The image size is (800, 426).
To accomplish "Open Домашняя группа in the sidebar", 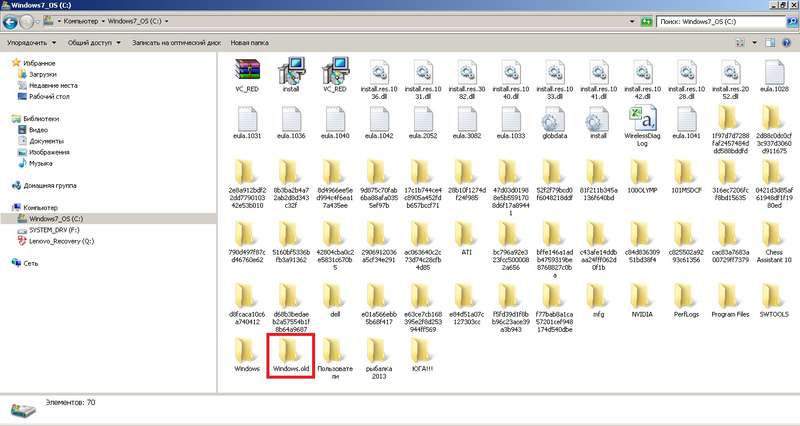I will coord(50,186).
